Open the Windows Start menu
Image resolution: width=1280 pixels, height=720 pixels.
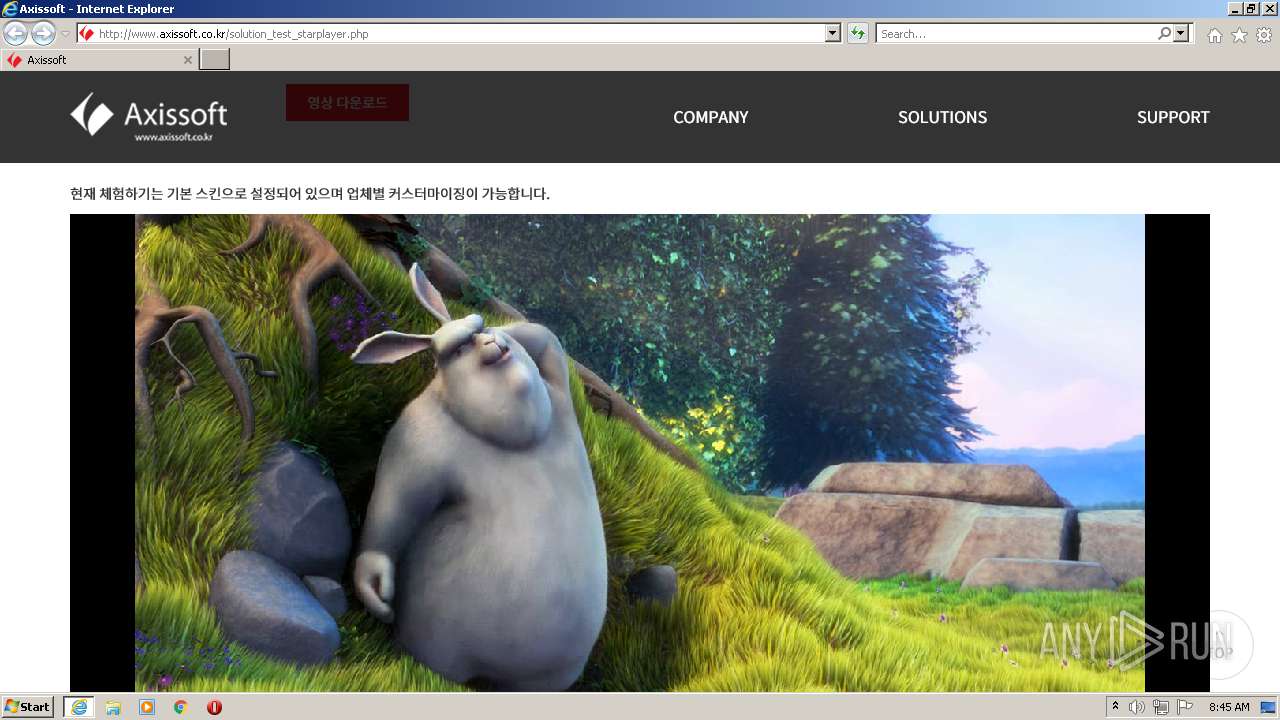[28, 707]
